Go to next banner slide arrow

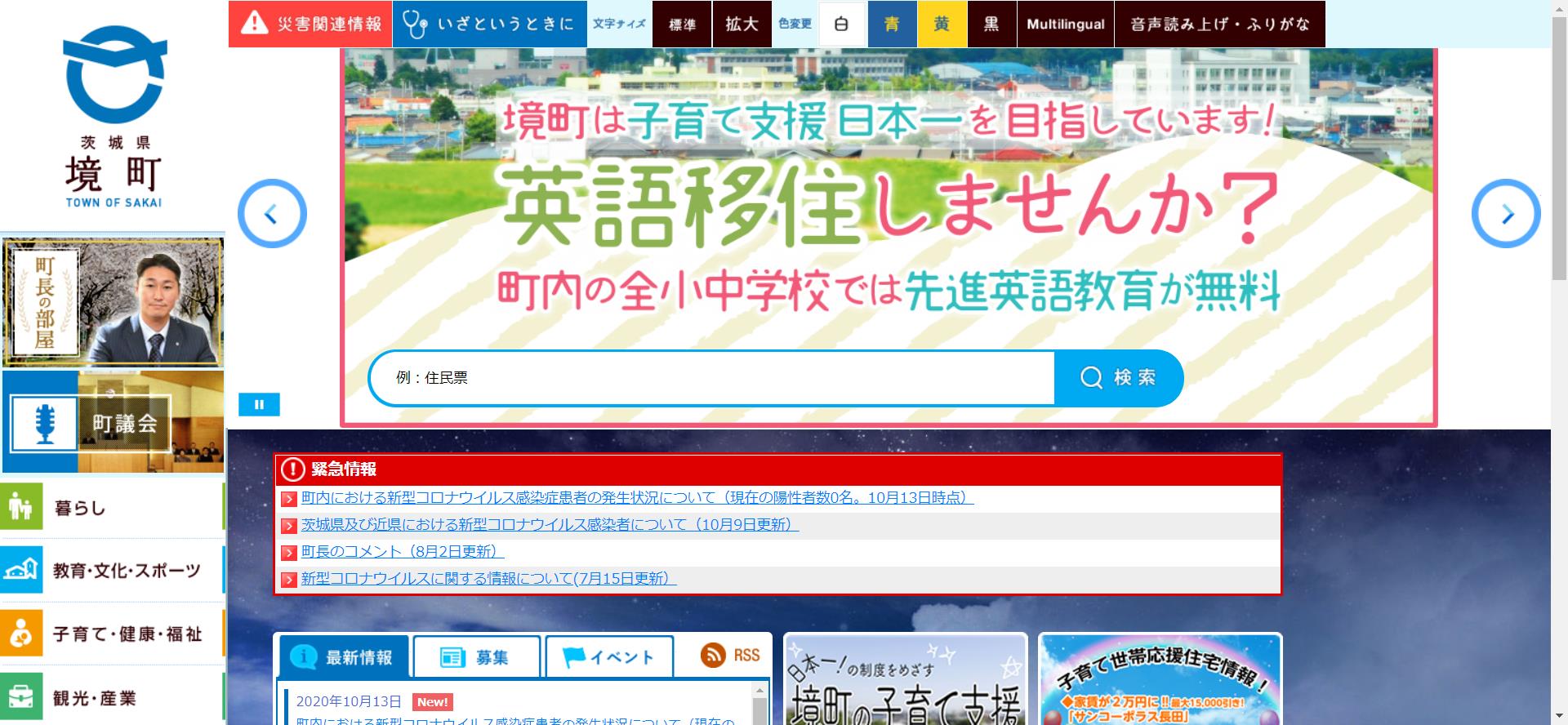coord(1506,214)
